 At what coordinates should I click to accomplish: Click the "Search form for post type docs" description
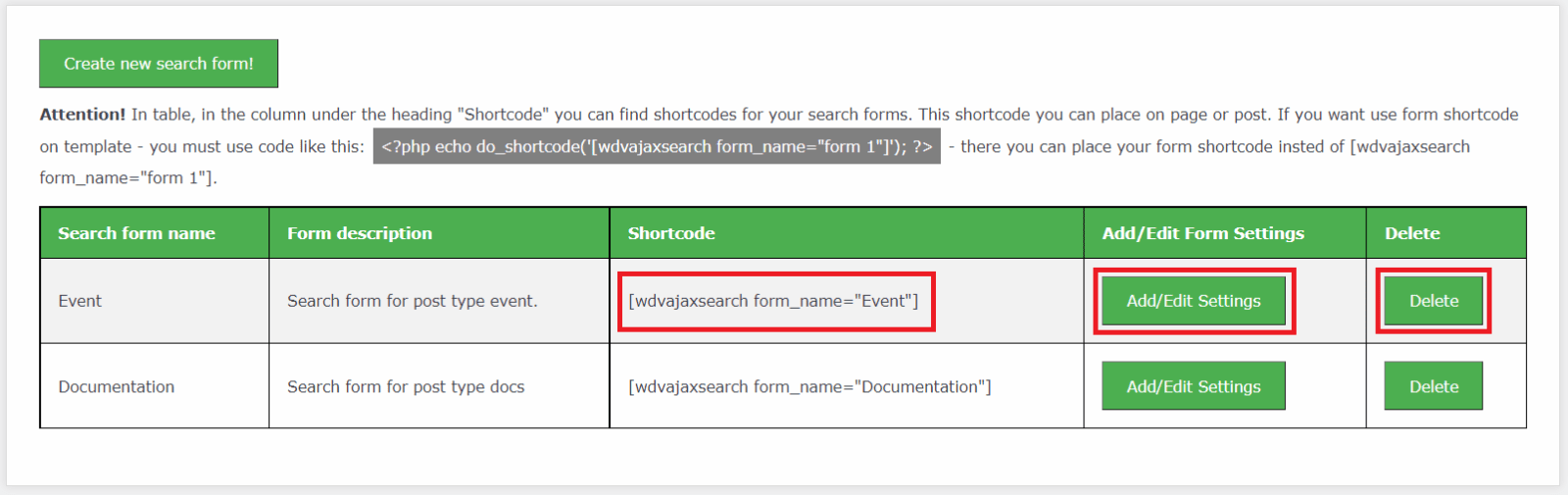coord(406,387)
